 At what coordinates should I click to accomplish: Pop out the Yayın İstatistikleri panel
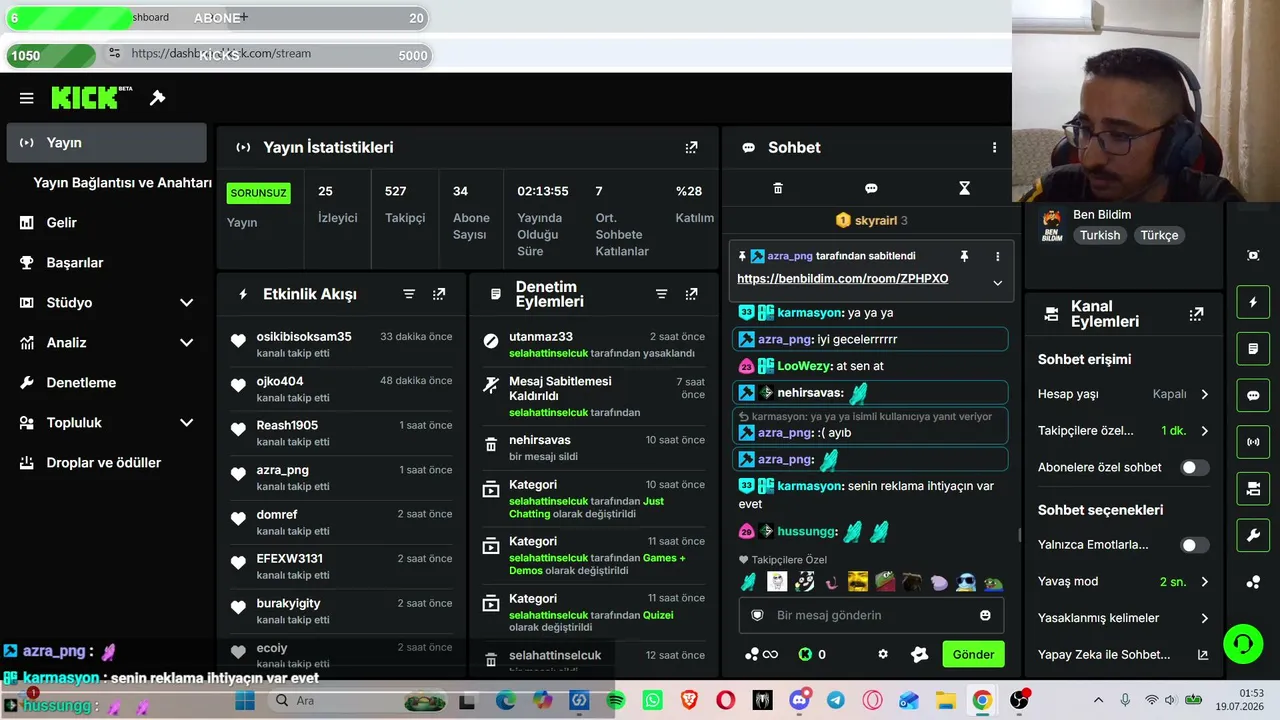[x=691, y=147]
